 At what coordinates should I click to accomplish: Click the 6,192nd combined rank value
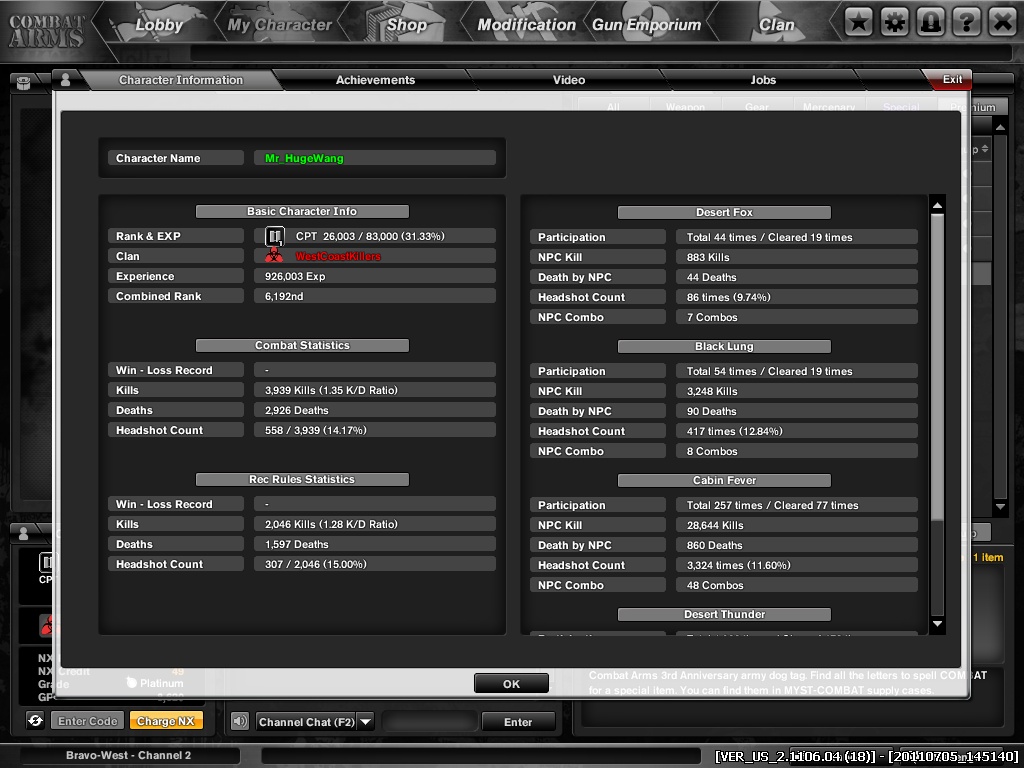283,296
